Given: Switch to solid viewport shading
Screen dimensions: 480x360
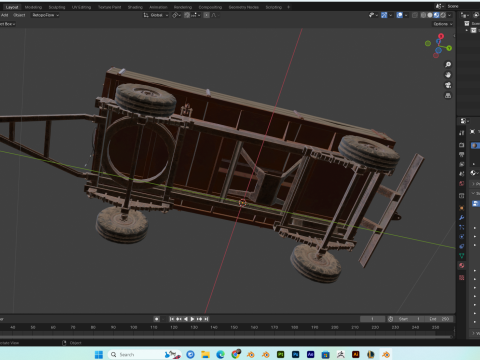Looking at the screenshot, I should pos(430,15).
